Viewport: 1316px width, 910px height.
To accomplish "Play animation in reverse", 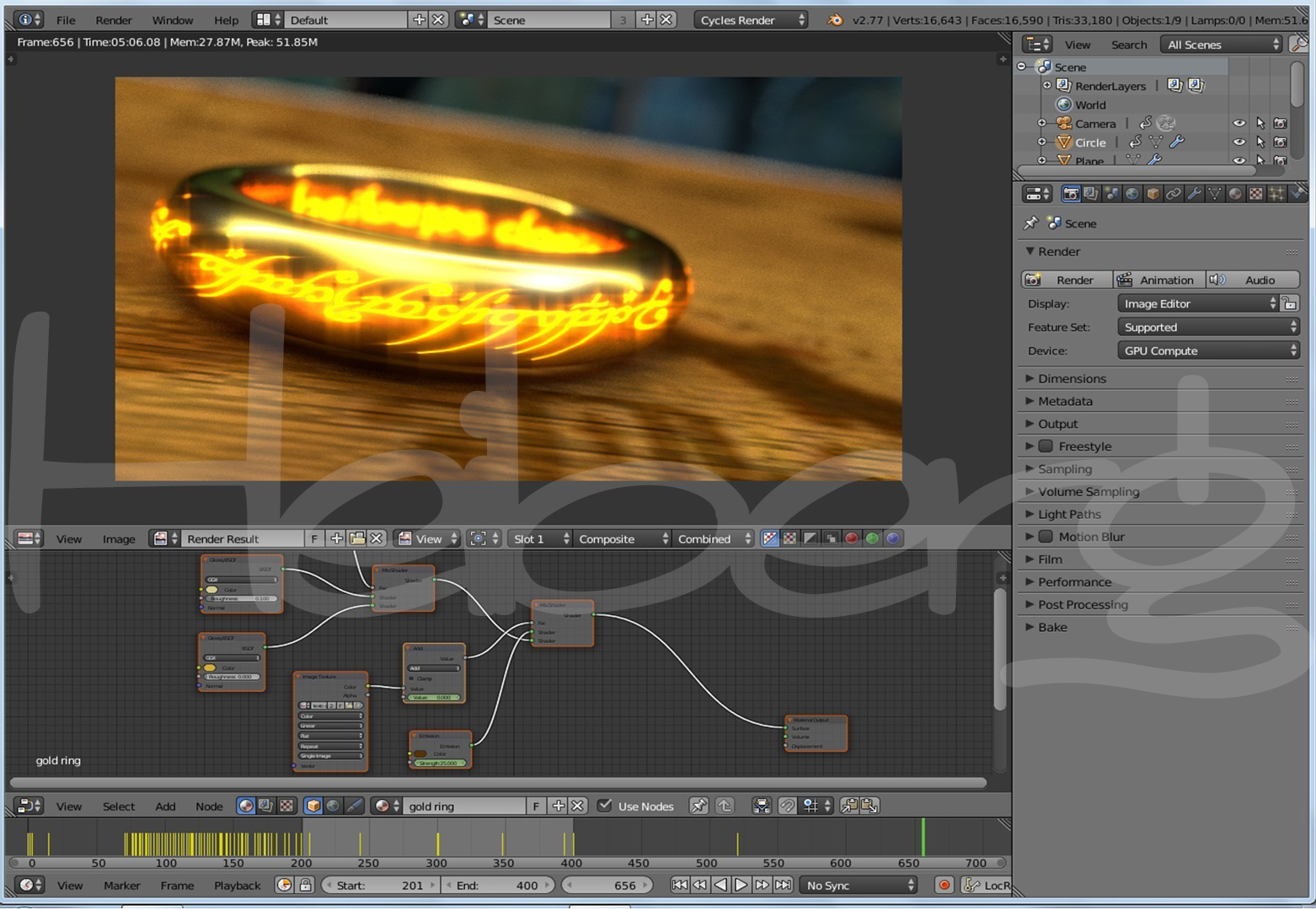I will (720, 885).
